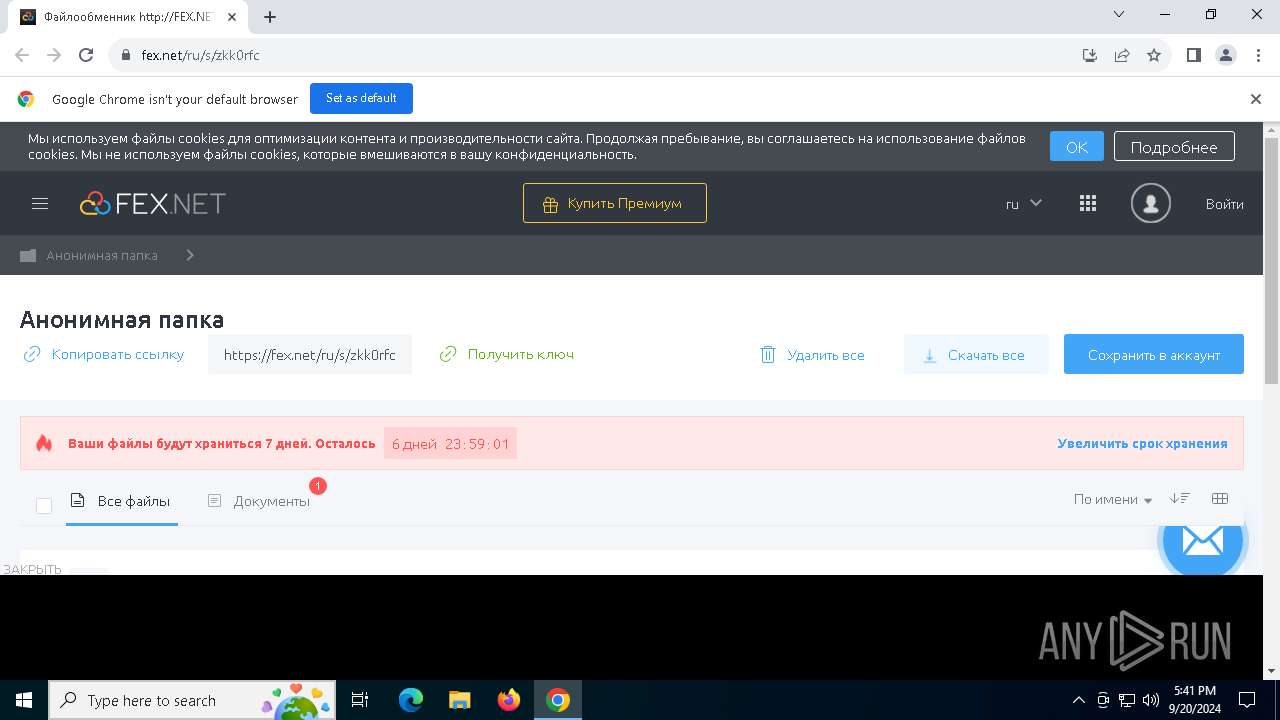The width and height of the screenshot is (1280, 720).
Task: Launch Firefox from taskbar
Action: tap(509, 700)
